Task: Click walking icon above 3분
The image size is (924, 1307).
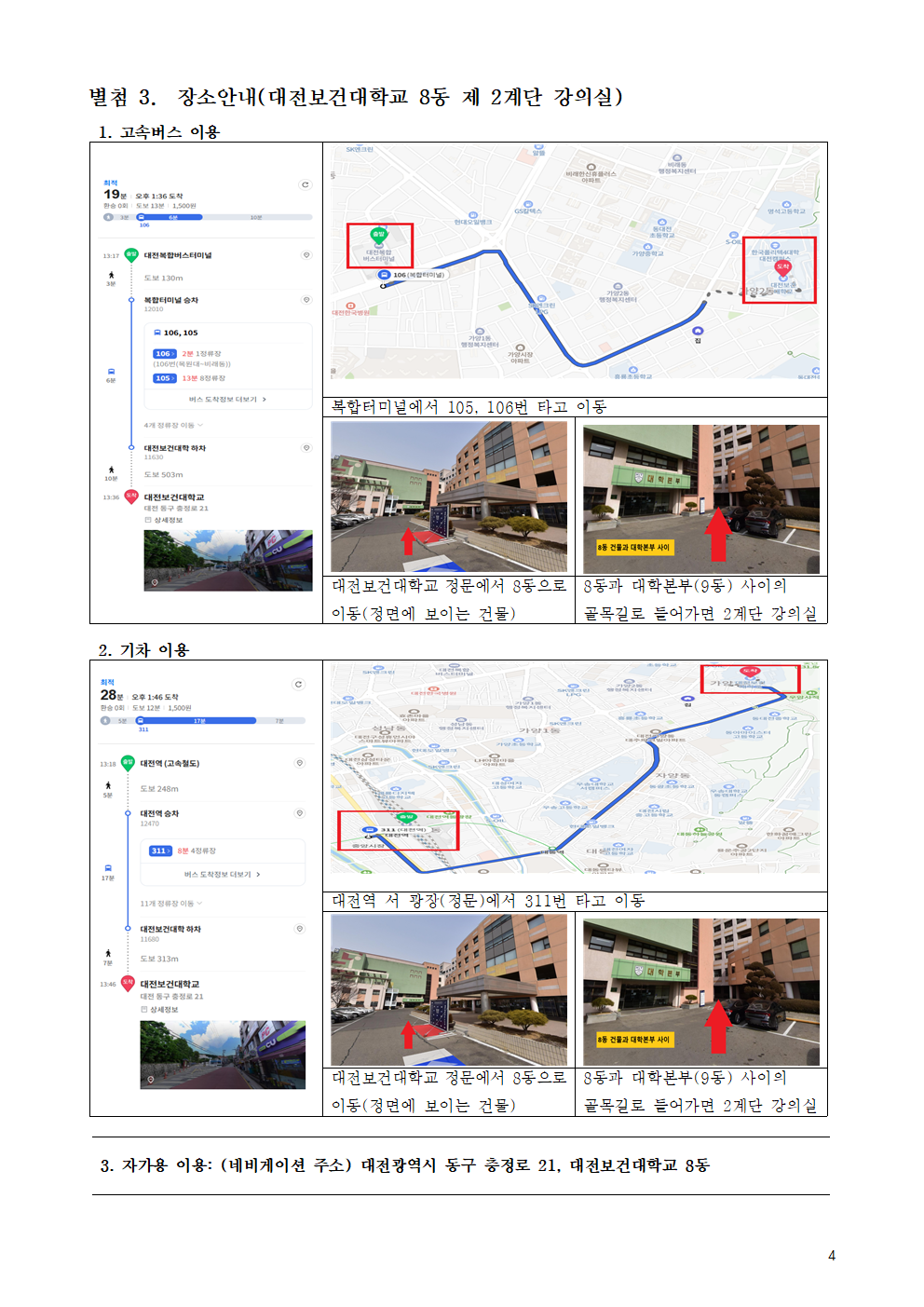Action: pos(111,275)
